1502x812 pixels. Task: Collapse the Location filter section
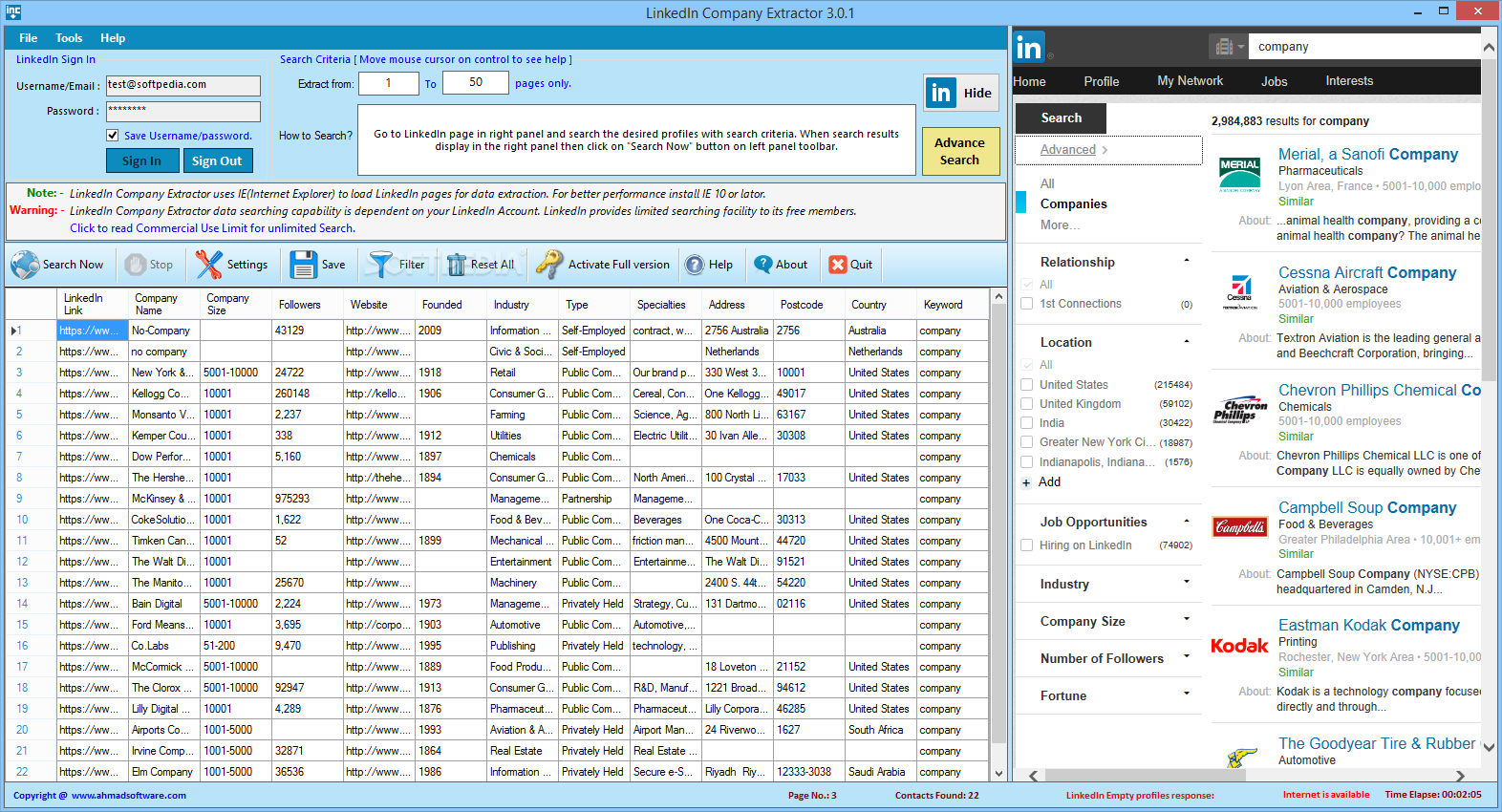(x=1187, y=341)
